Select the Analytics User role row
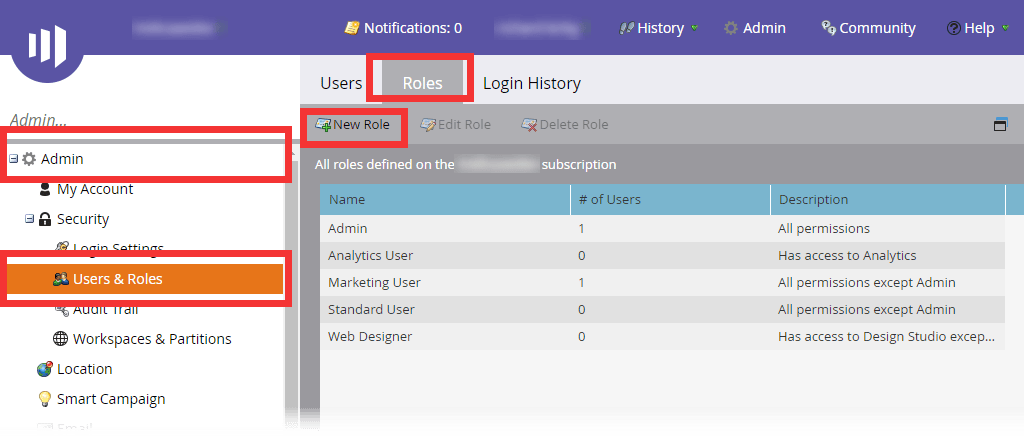 [x=662, y=255]
